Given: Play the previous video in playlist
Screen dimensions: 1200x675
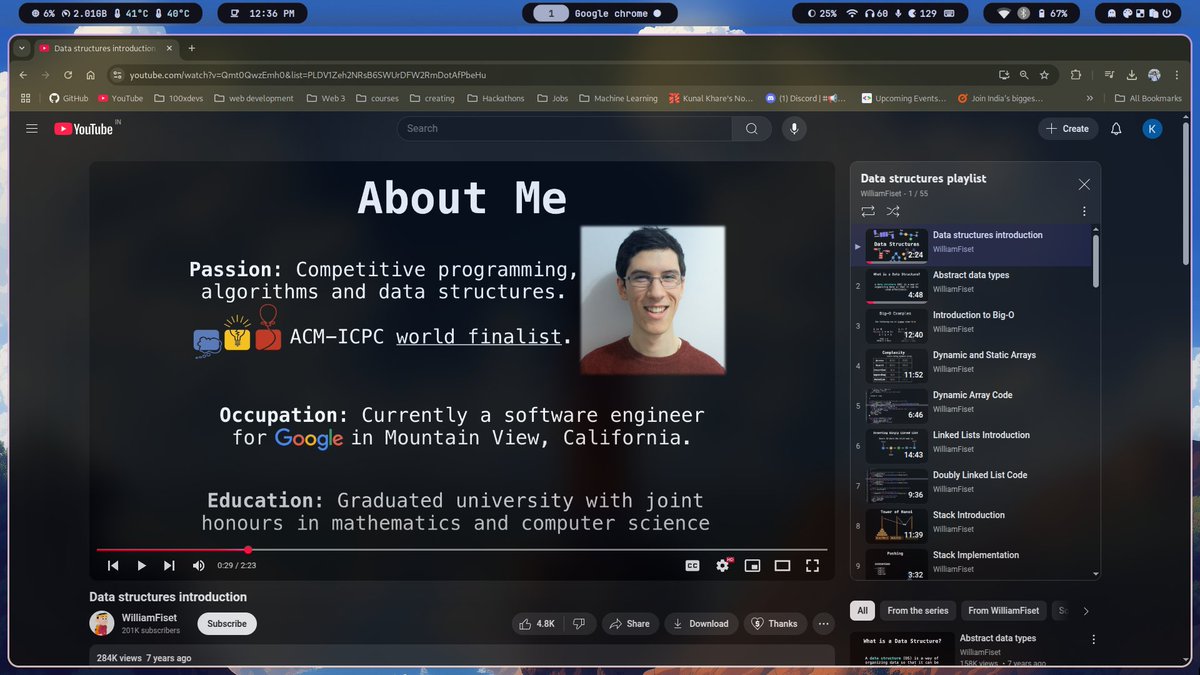Looking at the screenshot, I should tap(113, 566).
